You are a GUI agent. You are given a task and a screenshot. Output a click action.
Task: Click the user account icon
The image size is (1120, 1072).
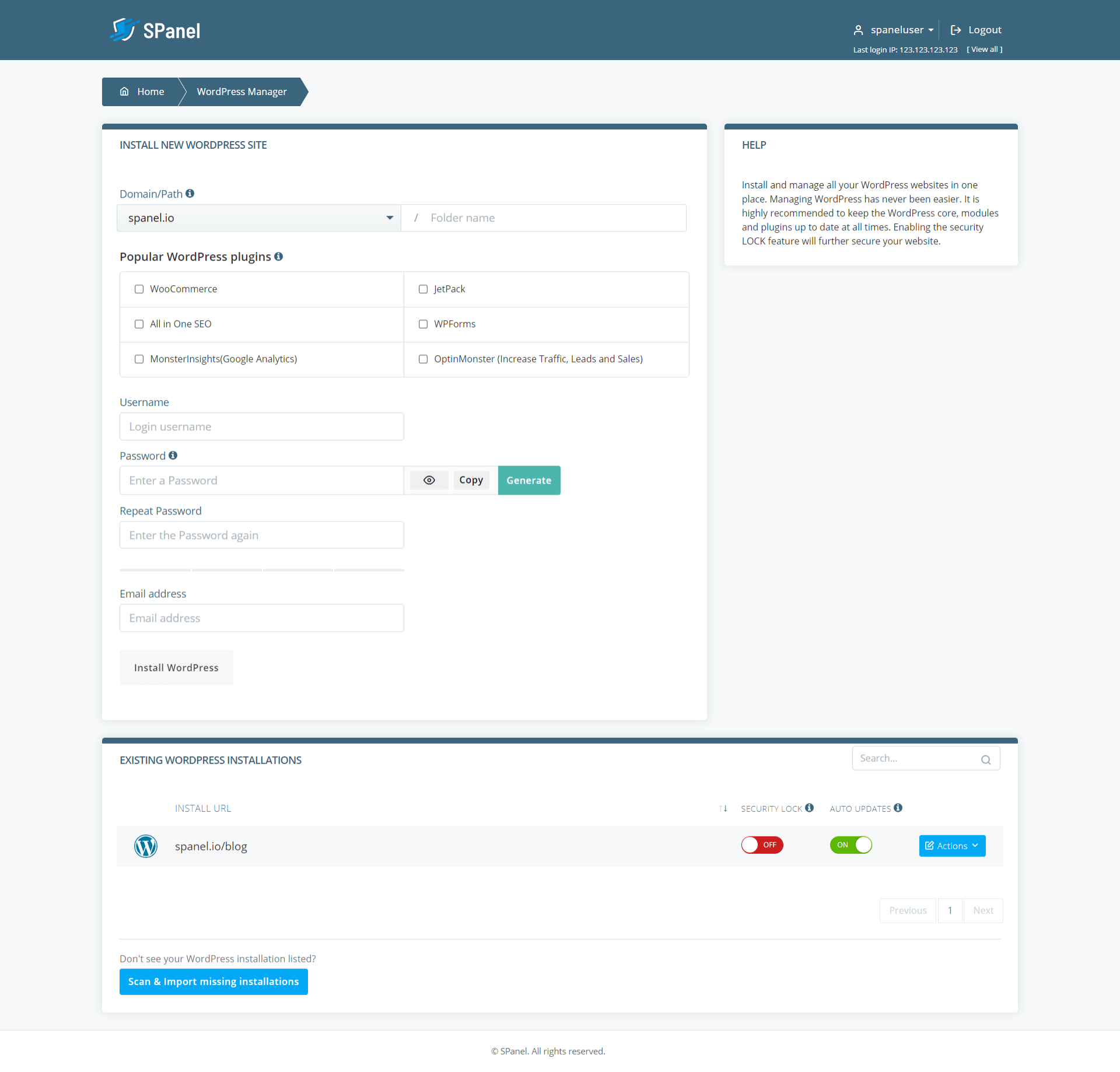[858, 30]
